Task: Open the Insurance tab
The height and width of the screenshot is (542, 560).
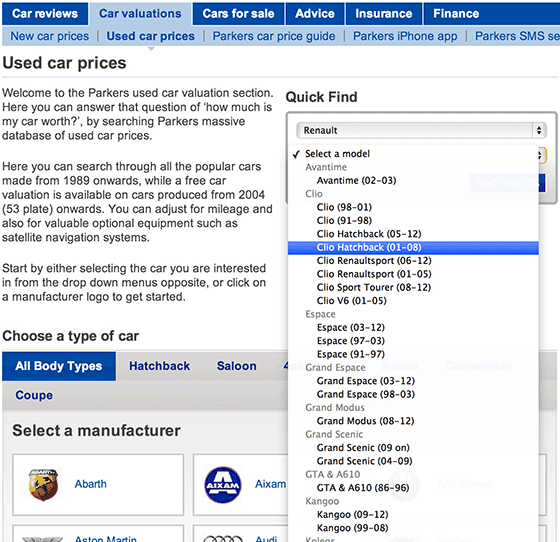Action: tap(384, 14)
